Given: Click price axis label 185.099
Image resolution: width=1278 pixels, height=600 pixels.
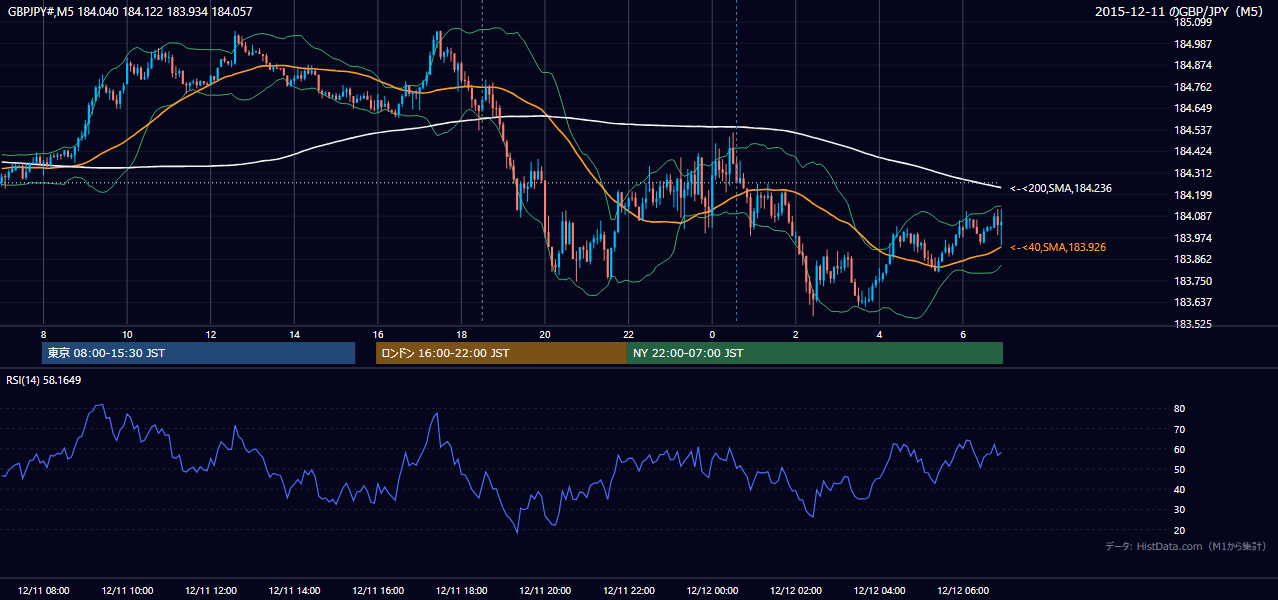Looking at the screenshot, I should [x=1193, y=22].
